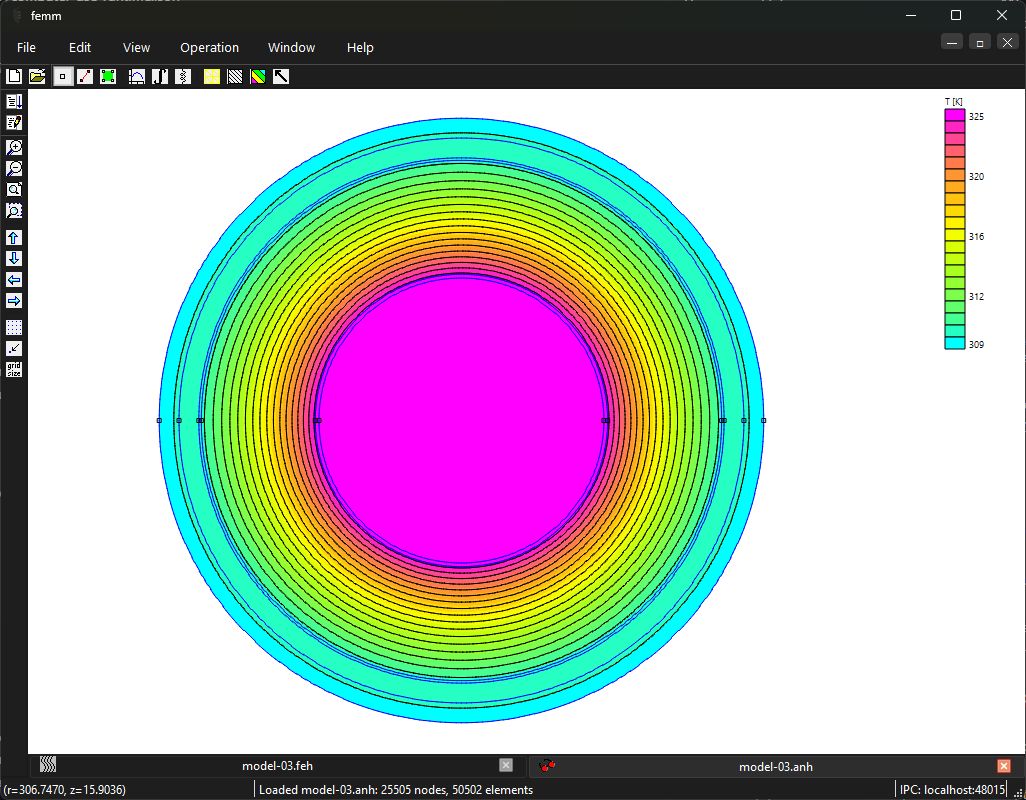Toggle snap to grid
The width and height of the screenshot is (1026, 800).
click(14, 348)
